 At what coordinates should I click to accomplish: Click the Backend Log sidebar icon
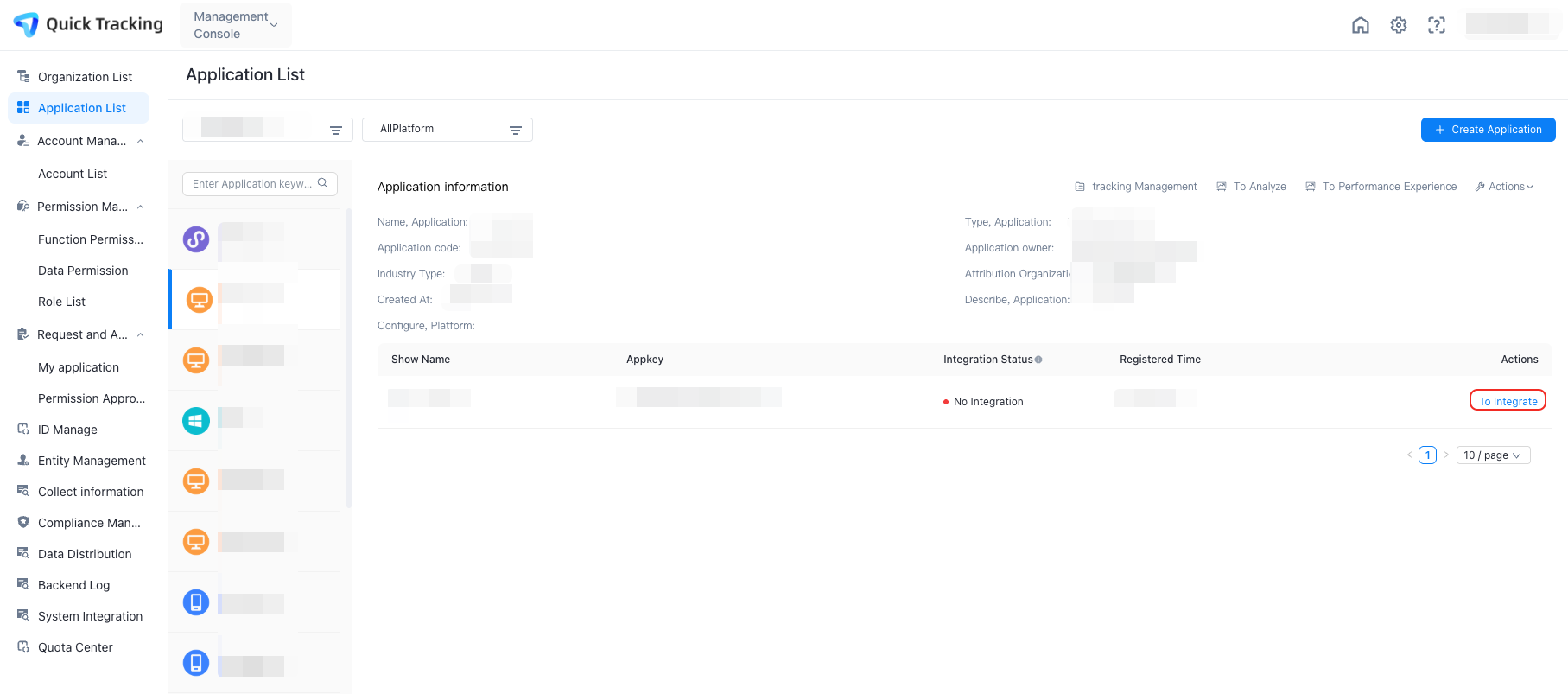pyautogui.click(x=23, y=584)
